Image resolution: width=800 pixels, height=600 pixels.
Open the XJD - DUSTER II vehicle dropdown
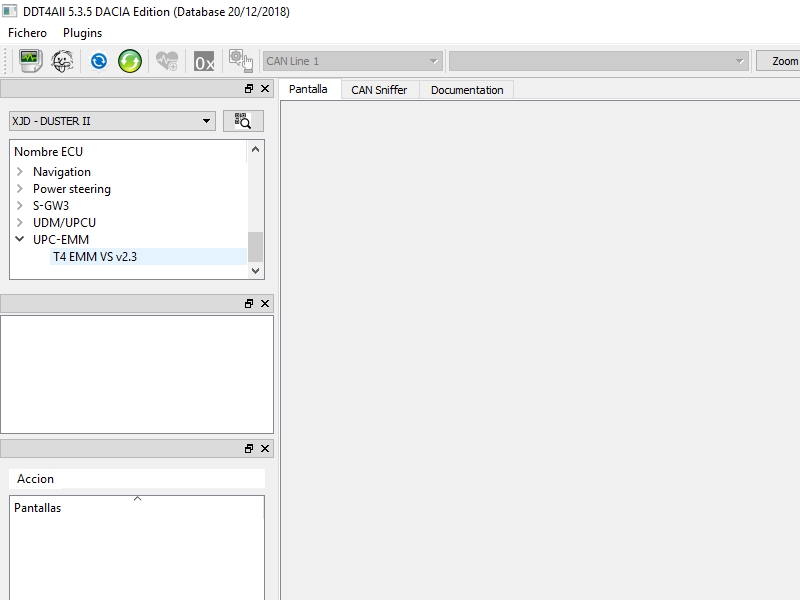pos(112,121)
